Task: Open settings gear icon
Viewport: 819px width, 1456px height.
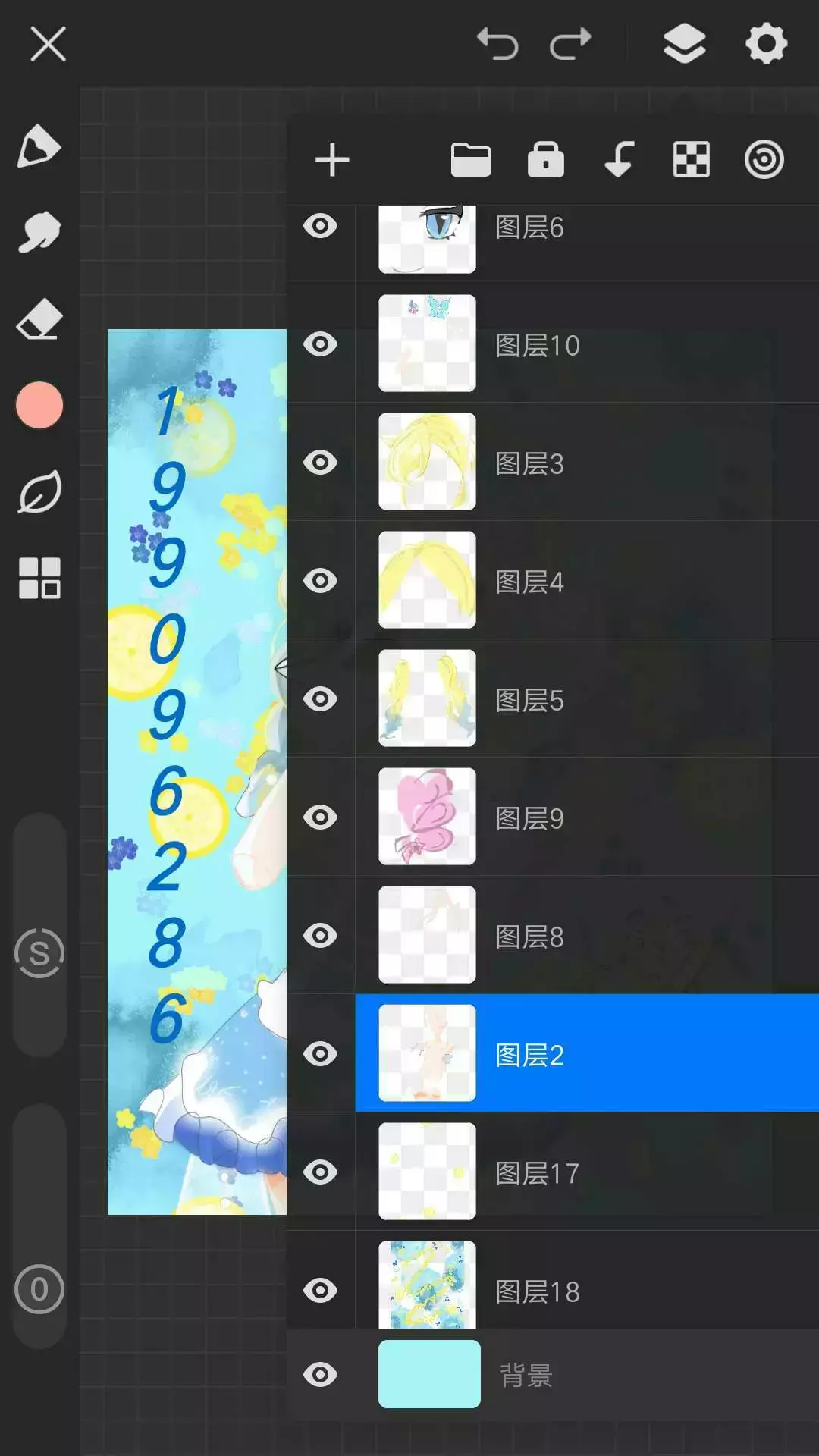Action: pyautogui.click(x=766, y=43)
